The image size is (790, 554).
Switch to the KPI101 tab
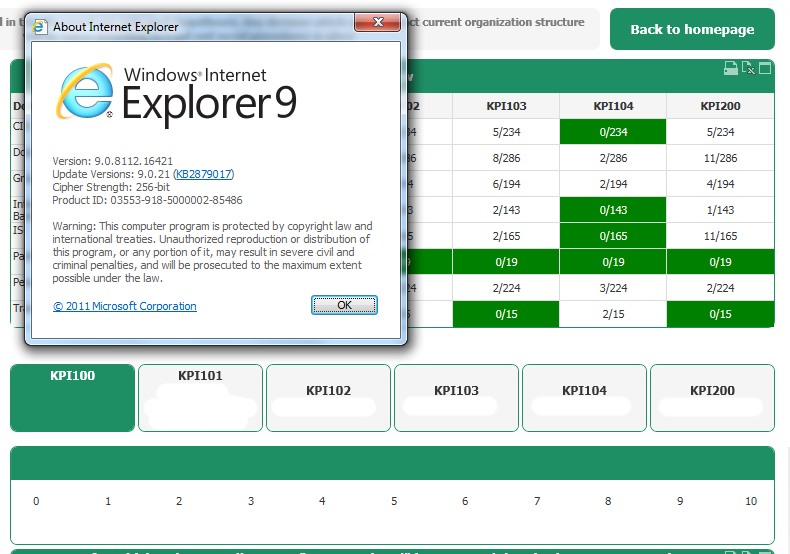coord(201,398)
